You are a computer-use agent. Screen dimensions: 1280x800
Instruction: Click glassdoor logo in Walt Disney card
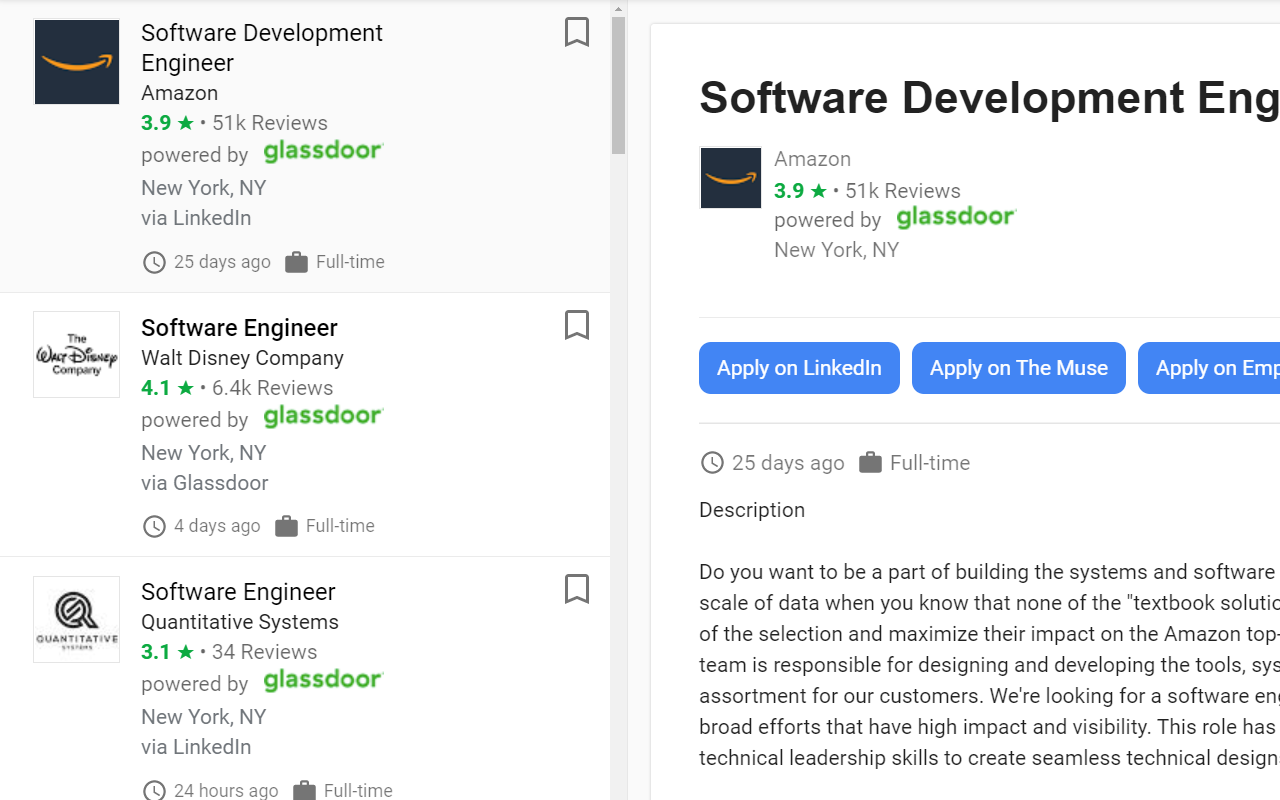point(323,416)
